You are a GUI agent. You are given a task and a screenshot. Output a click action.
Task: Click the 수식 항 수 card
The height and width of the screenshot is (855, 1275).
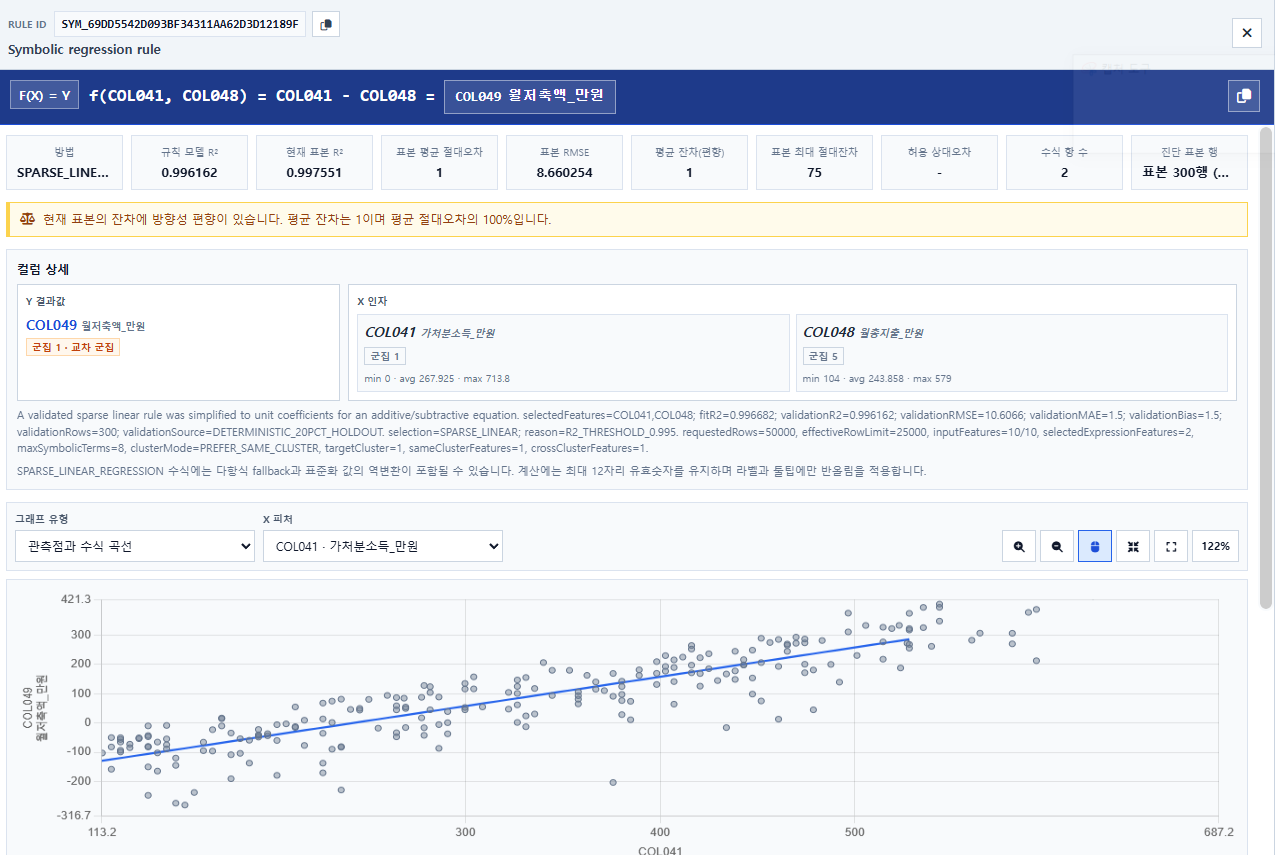coord(1064,163)
